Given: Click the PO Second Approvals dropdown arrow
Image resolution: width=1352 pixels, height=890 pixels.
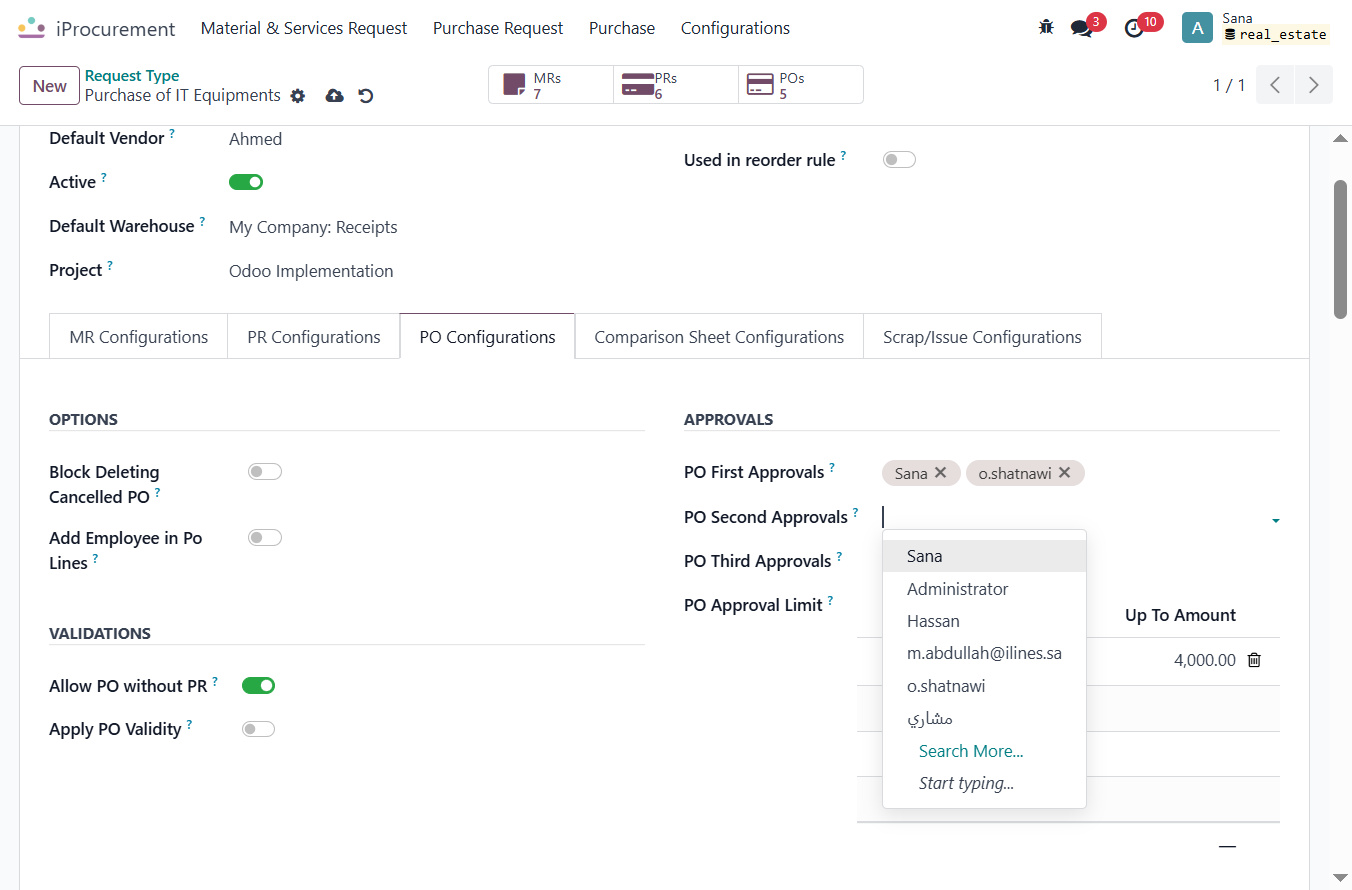Looking at the screenshot, I should tap(1275, 521).
